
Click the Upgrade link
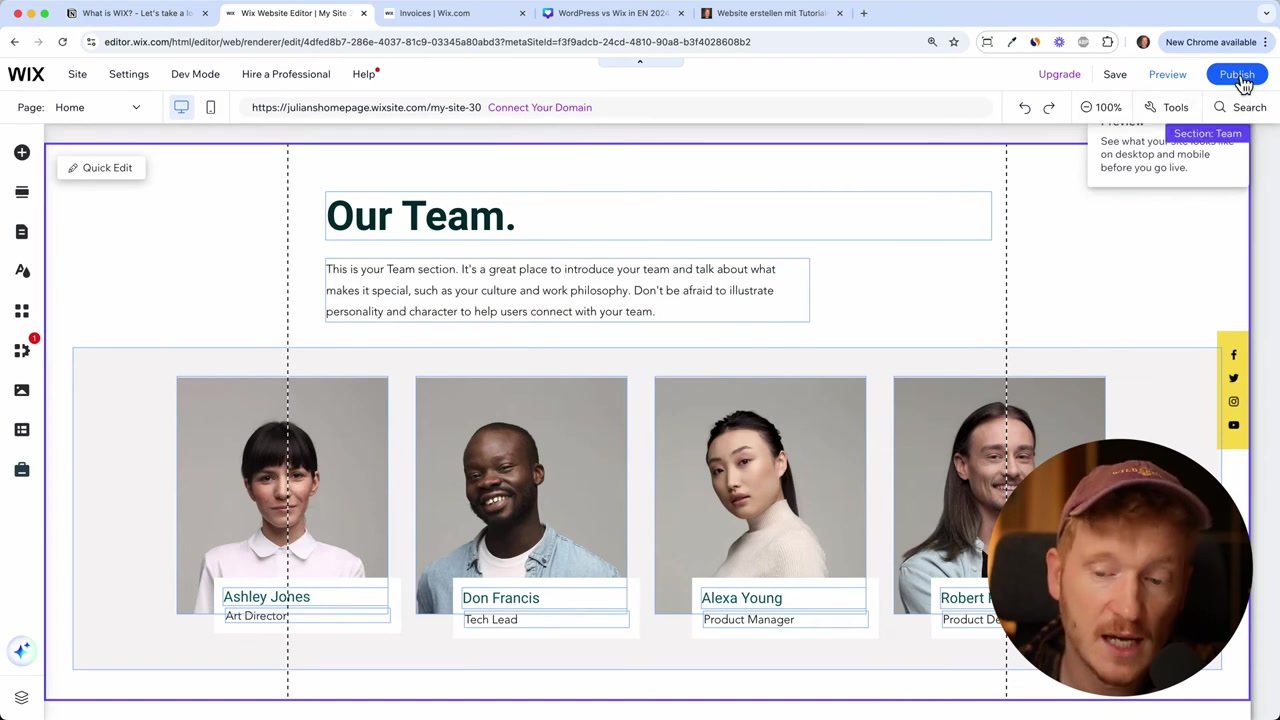pos(1059,74)
